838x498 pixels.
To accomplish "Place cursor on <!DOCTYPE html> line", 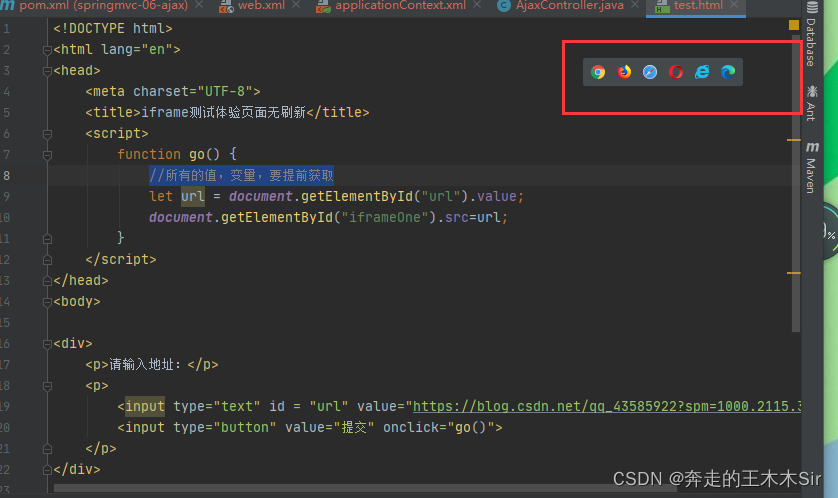I will tap(113, 28).
